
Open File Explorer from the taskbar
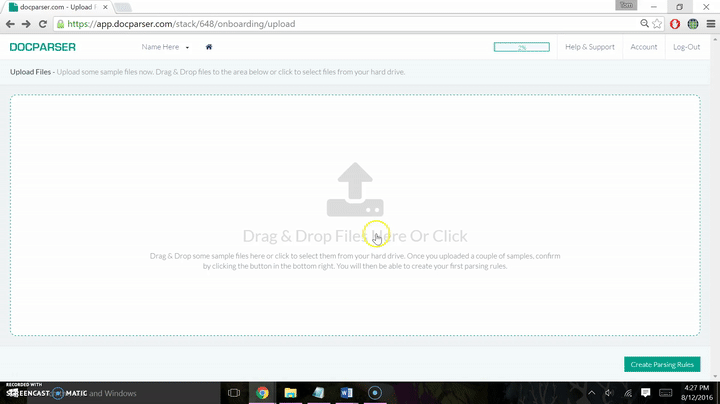pyautogui.click(x=290, y=393)
